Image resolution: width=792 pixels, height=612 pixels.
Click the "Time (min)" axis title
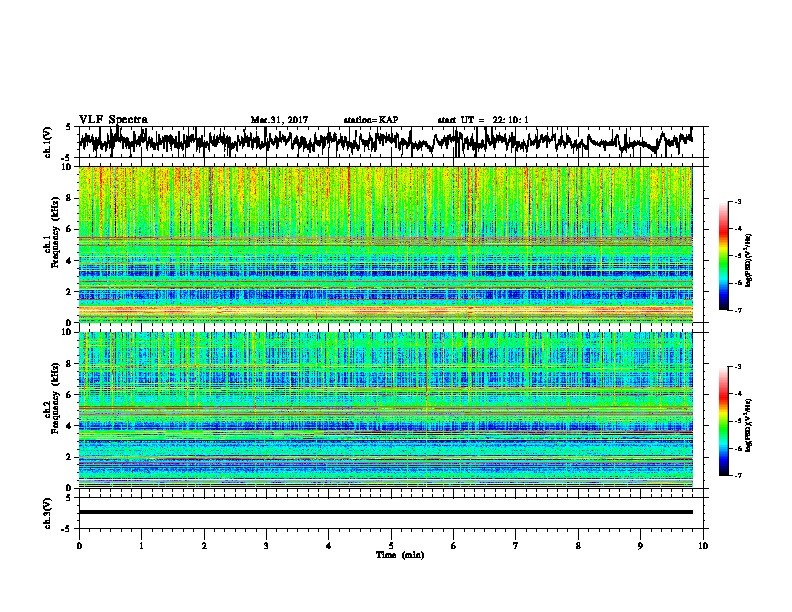(x=400, y=555)
